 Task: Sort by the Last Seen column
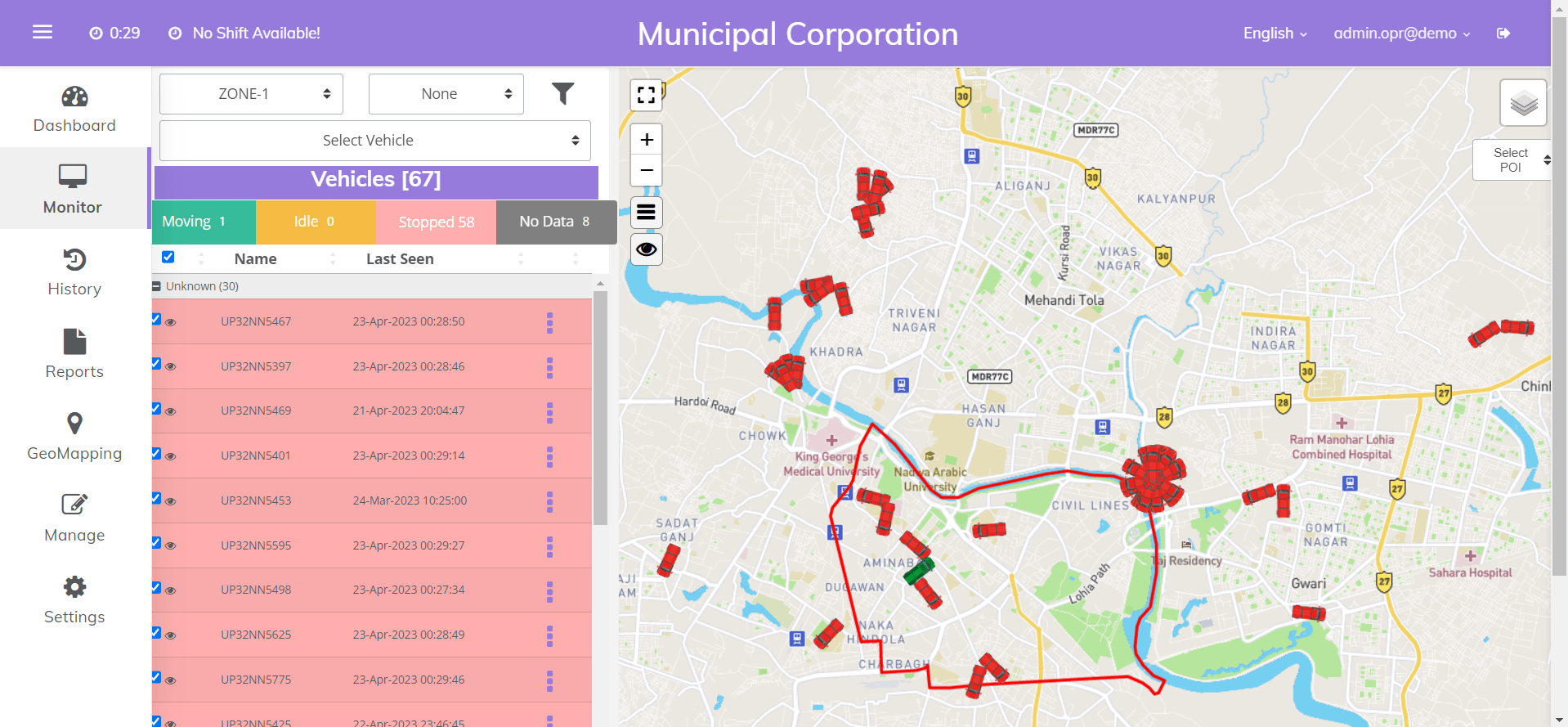pyautogui.click(x=400, y=259)
